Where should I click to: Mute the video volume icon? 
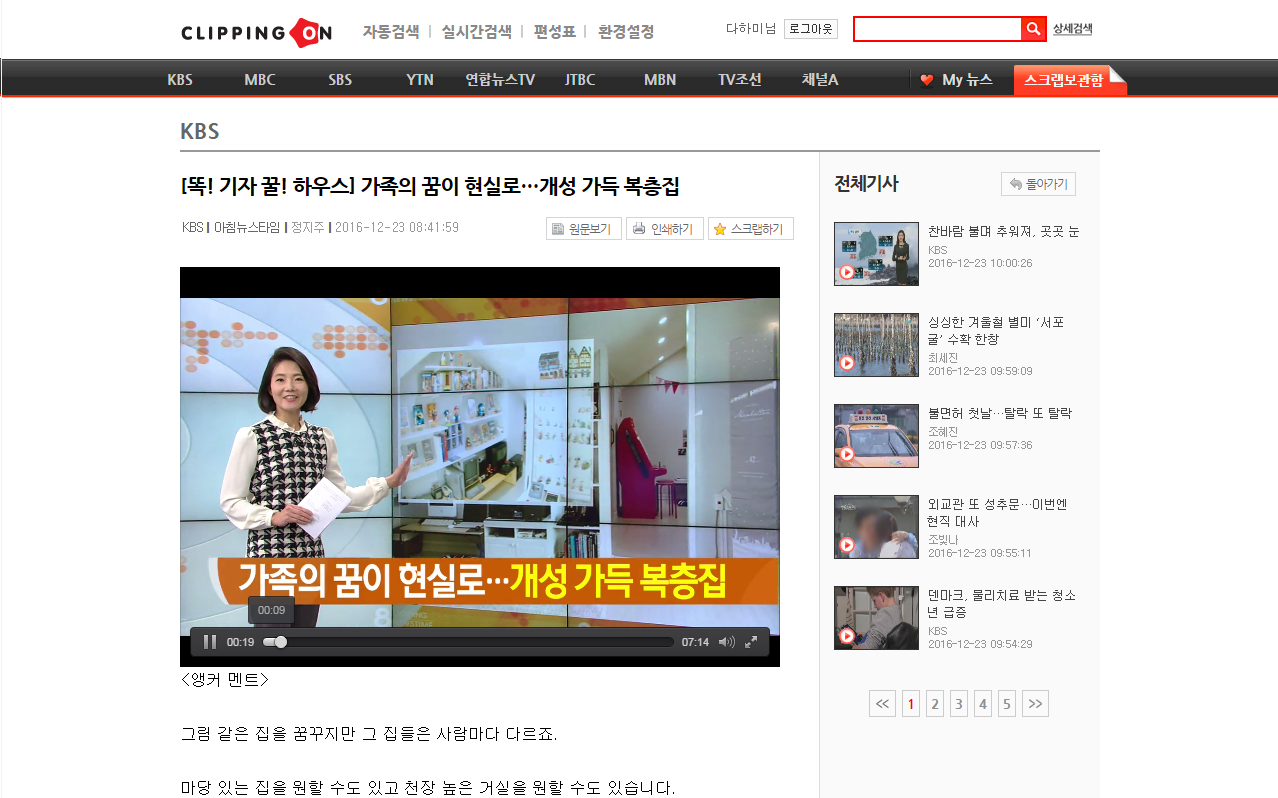pos(726,642)
